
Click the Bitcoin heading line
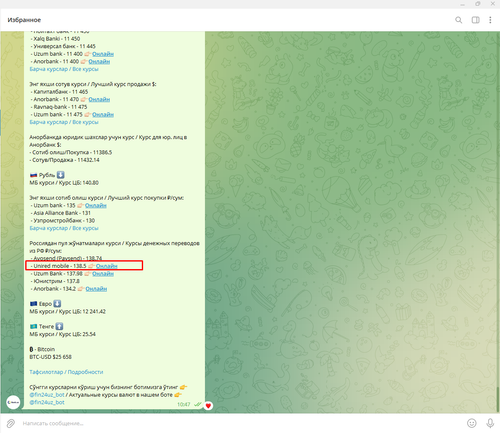coord(42,349)
